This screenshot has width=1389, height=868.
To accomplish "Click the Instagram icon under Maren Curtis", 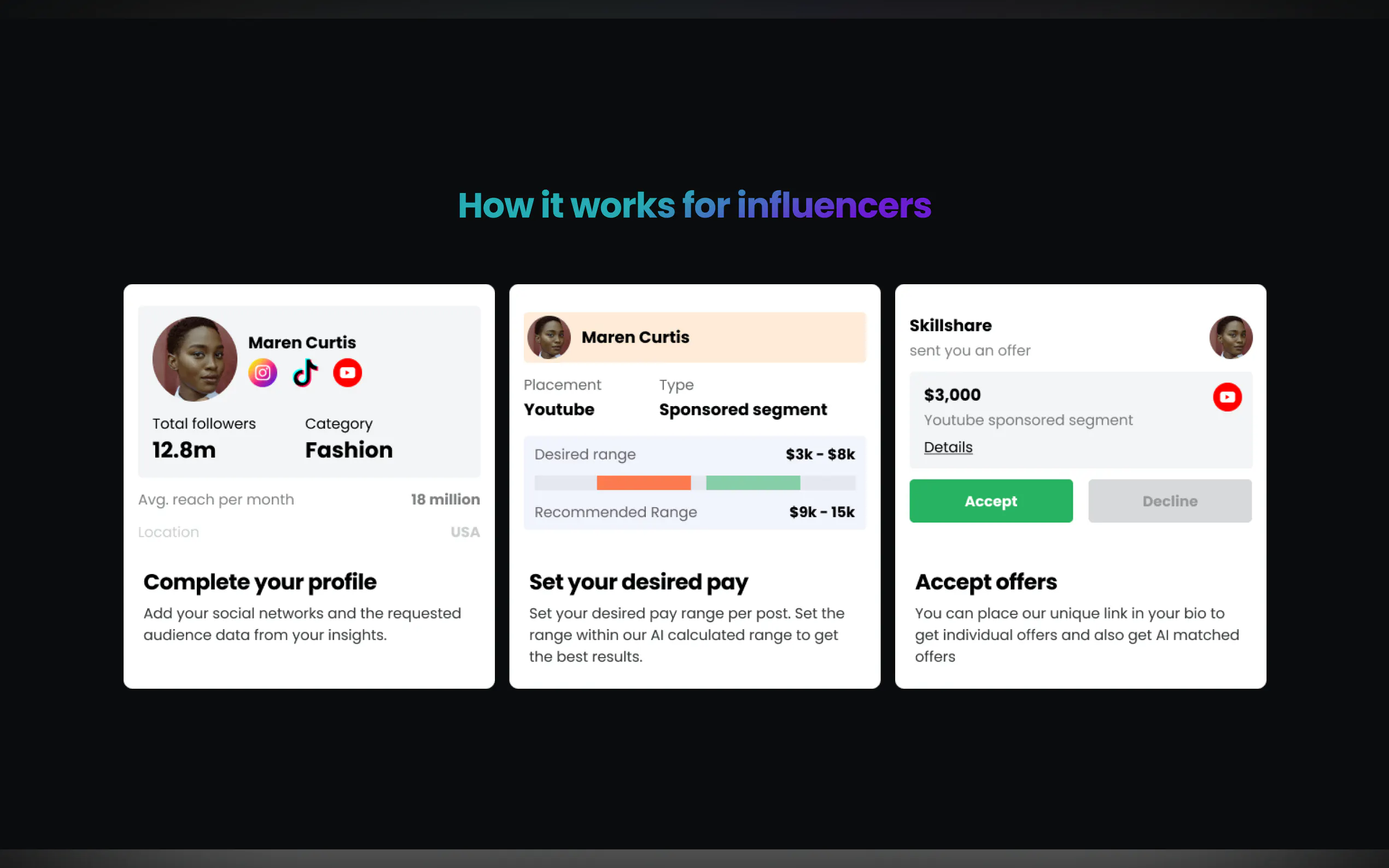I will (x=262, y=373).
